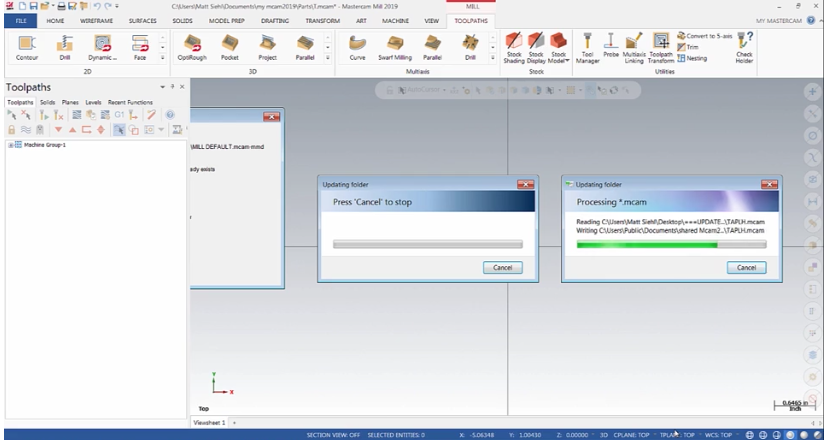This screenshot has height=440, width=824.
Task: Switch to the SURFACES ribbon tab
Action: pyautogui.click(x=142, y=21)
